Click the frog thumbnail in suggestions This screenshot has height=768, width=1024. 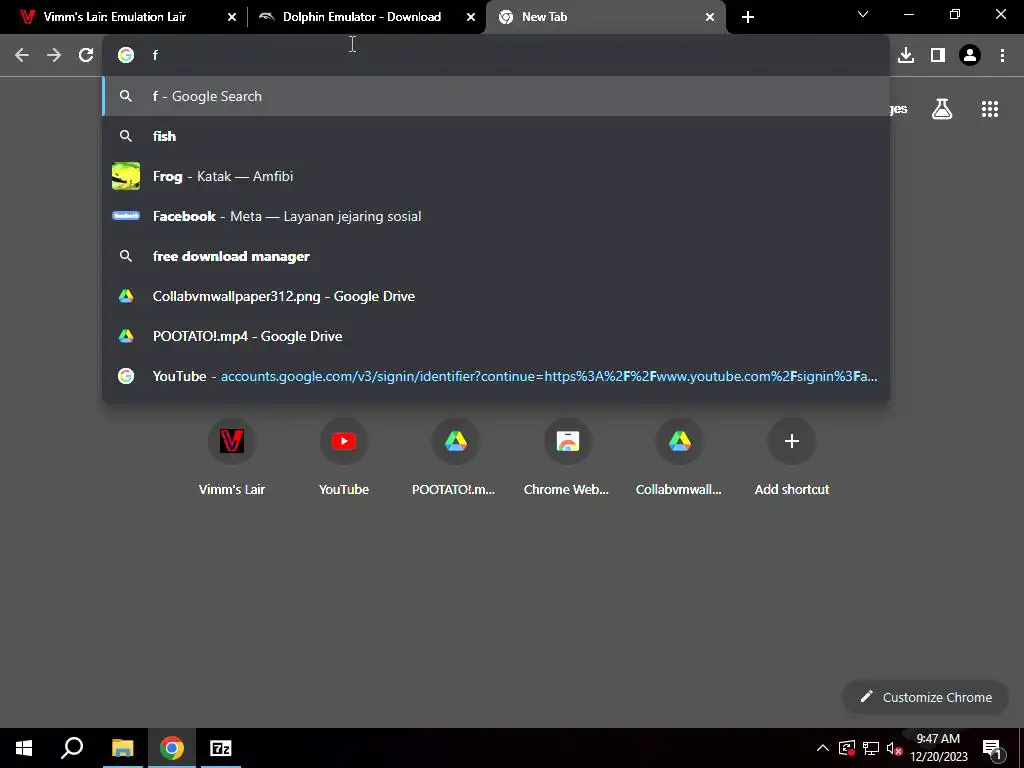126,176
